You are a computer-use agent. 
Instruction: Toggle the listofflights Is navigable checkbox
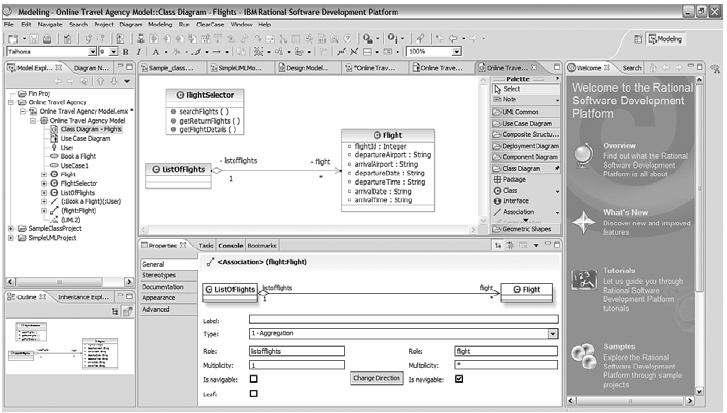click(254, 379)
